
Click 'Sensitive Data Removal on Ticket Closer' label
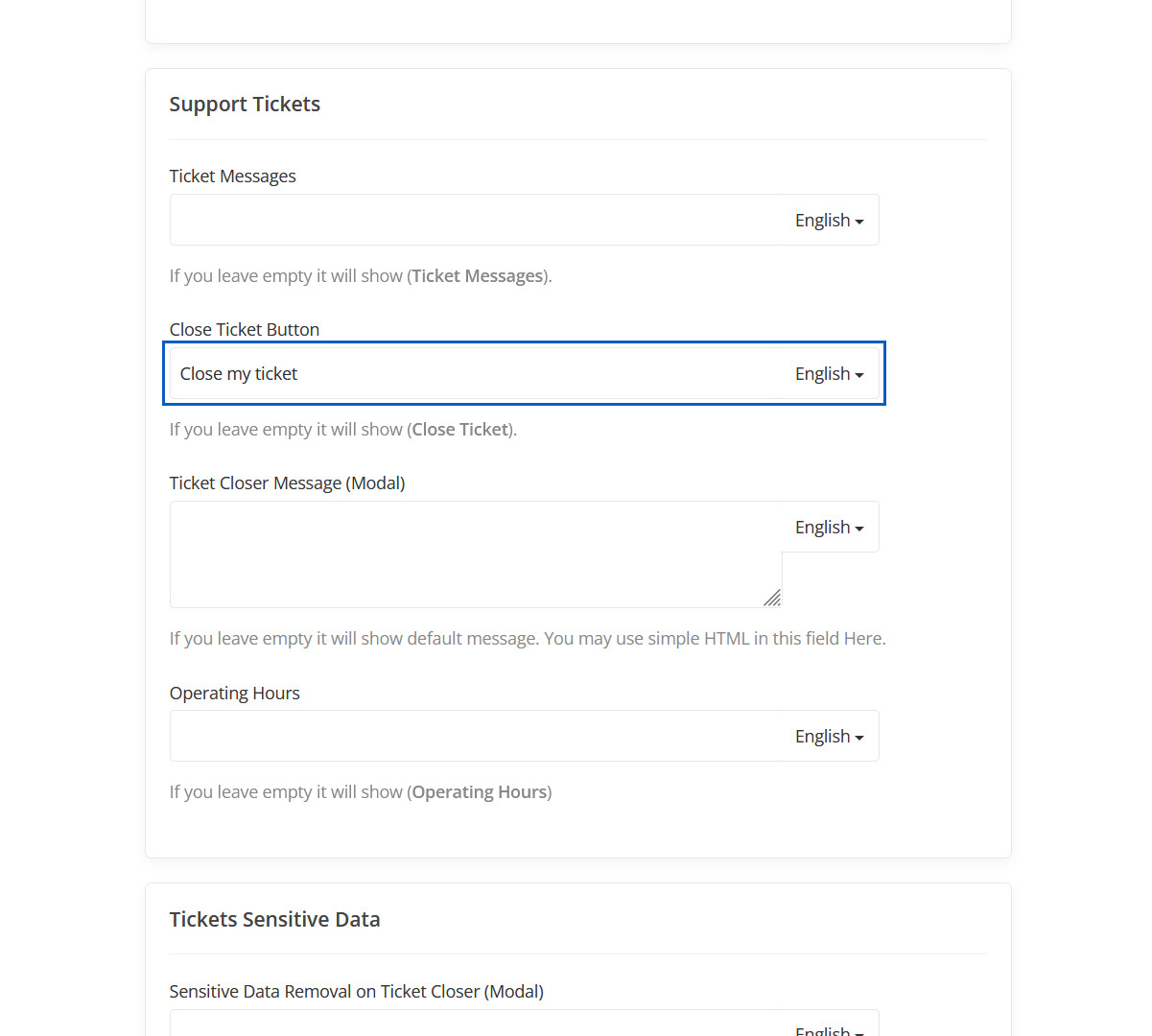point(356,992)
